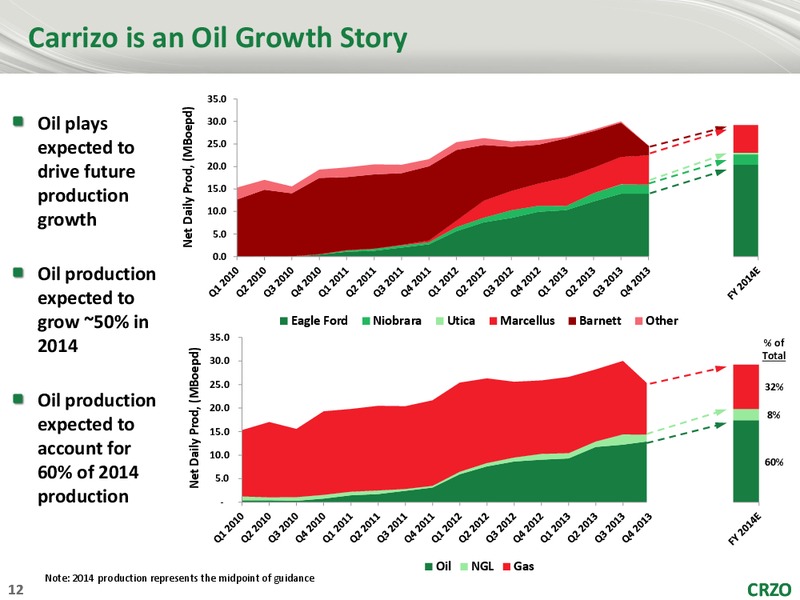The image size is (800, 600).
Task: Click the slide page number 12
Action: pyautogui.click(x=16, y=589)
